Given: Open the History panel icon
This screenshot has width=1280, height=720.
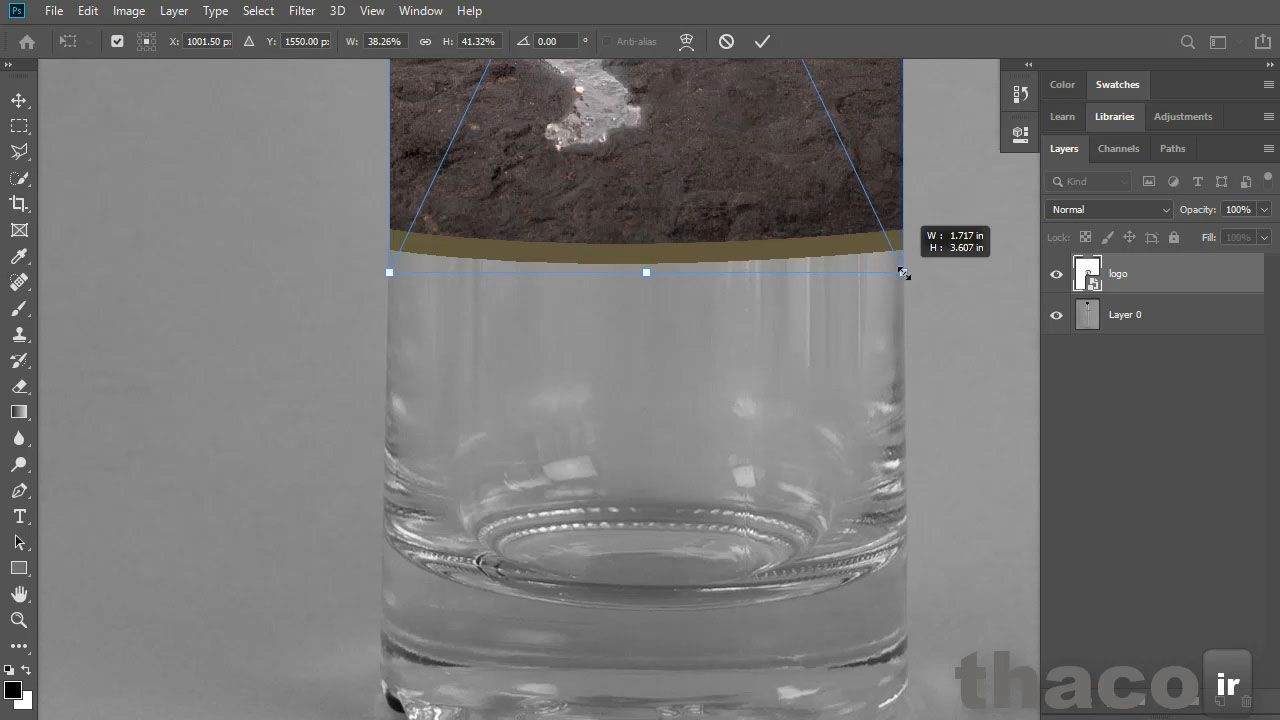Looking at the screenshot, I should [1020, 94].
